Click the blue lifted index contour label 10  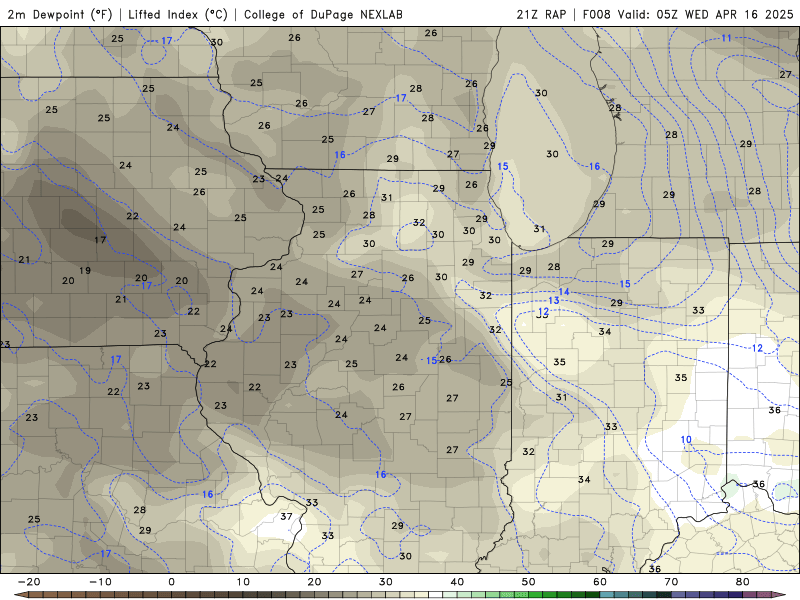coord(686,439)
